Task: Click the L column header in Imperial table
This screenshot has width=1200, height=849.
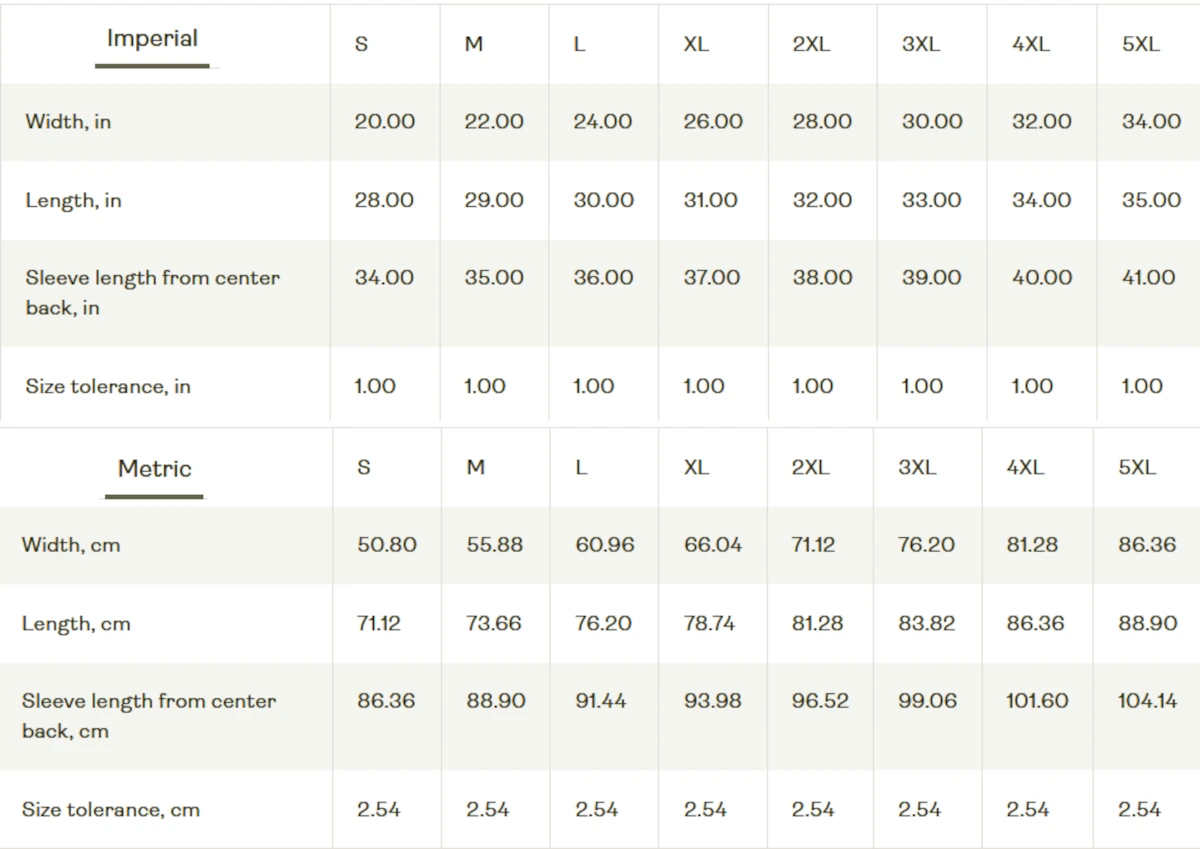Action: click(579, 45)
